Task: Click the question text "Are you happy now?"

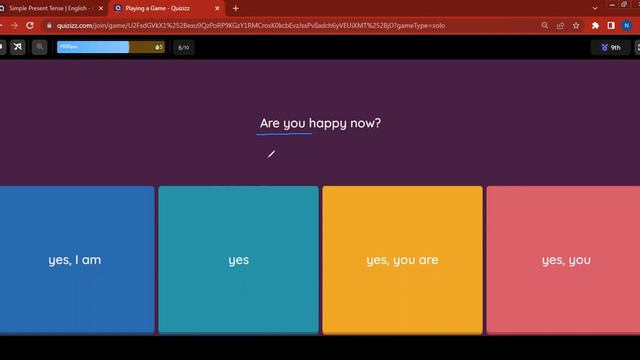Action: coord(320,123)
